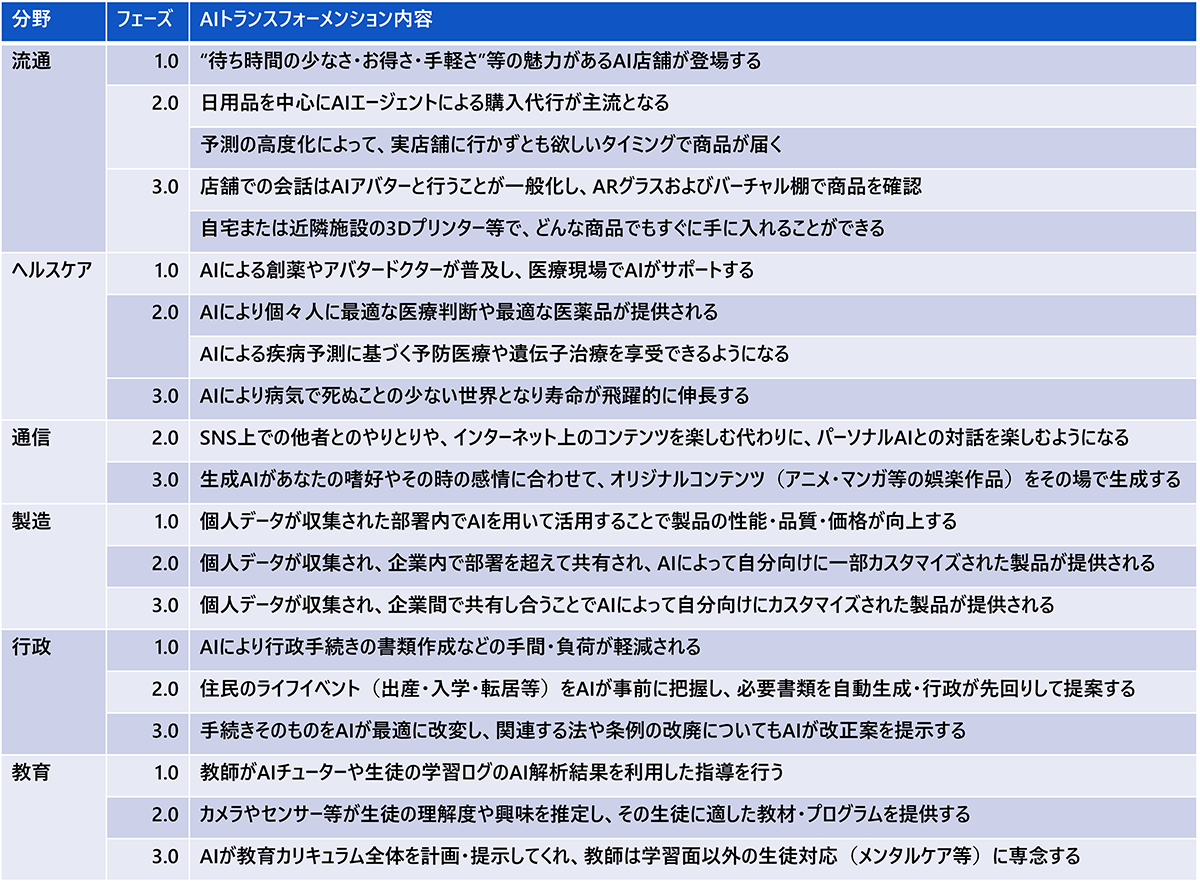Click the フェーズ column header
The image size is (1200, 882).
[145, 20]
